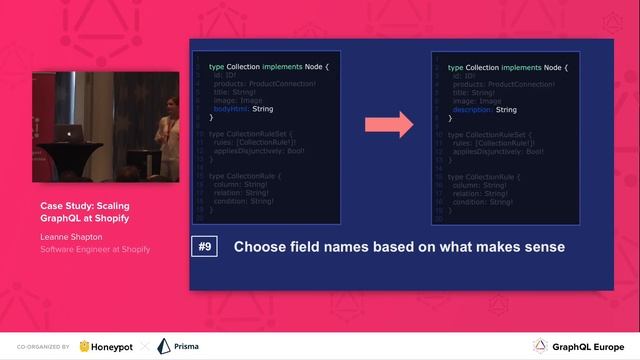Click 'CO-ORGANIZED BY' label
Image resolution: width=640 pixels, height=360 pixels.
click(43, 347)
